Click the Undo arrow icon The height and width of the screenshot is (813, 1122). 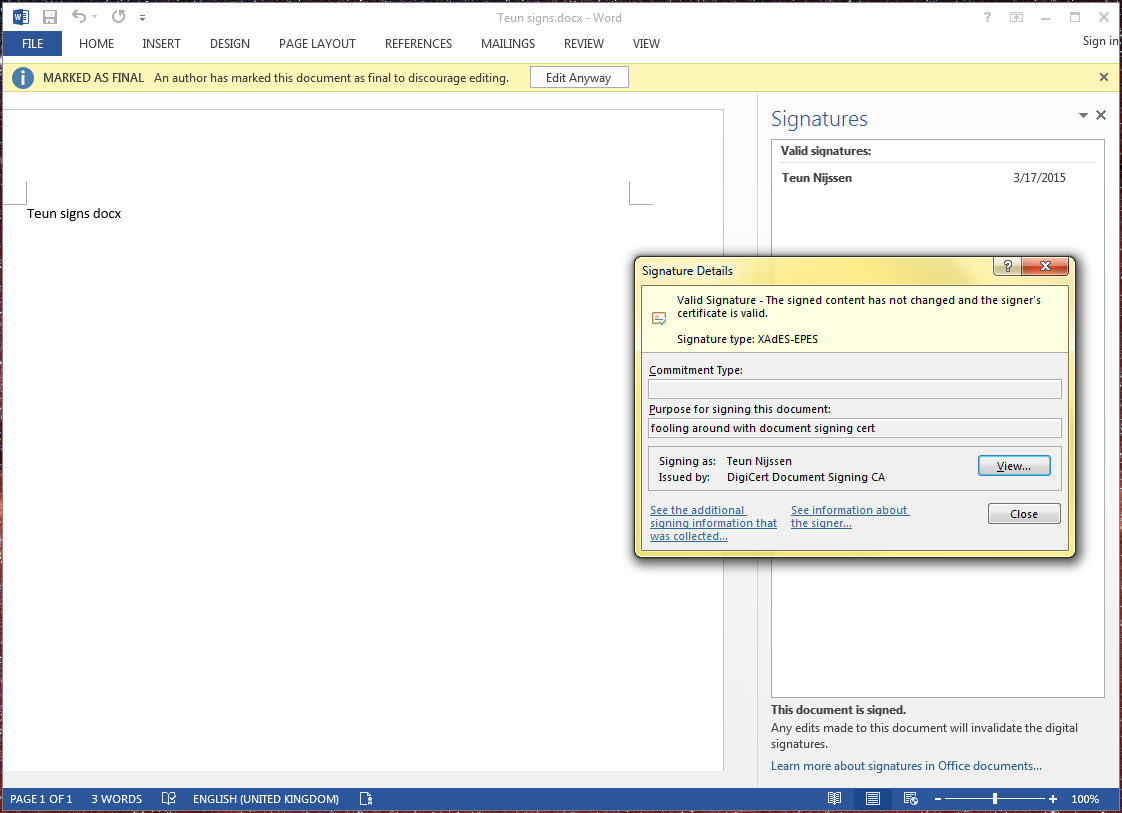(78, 17)
